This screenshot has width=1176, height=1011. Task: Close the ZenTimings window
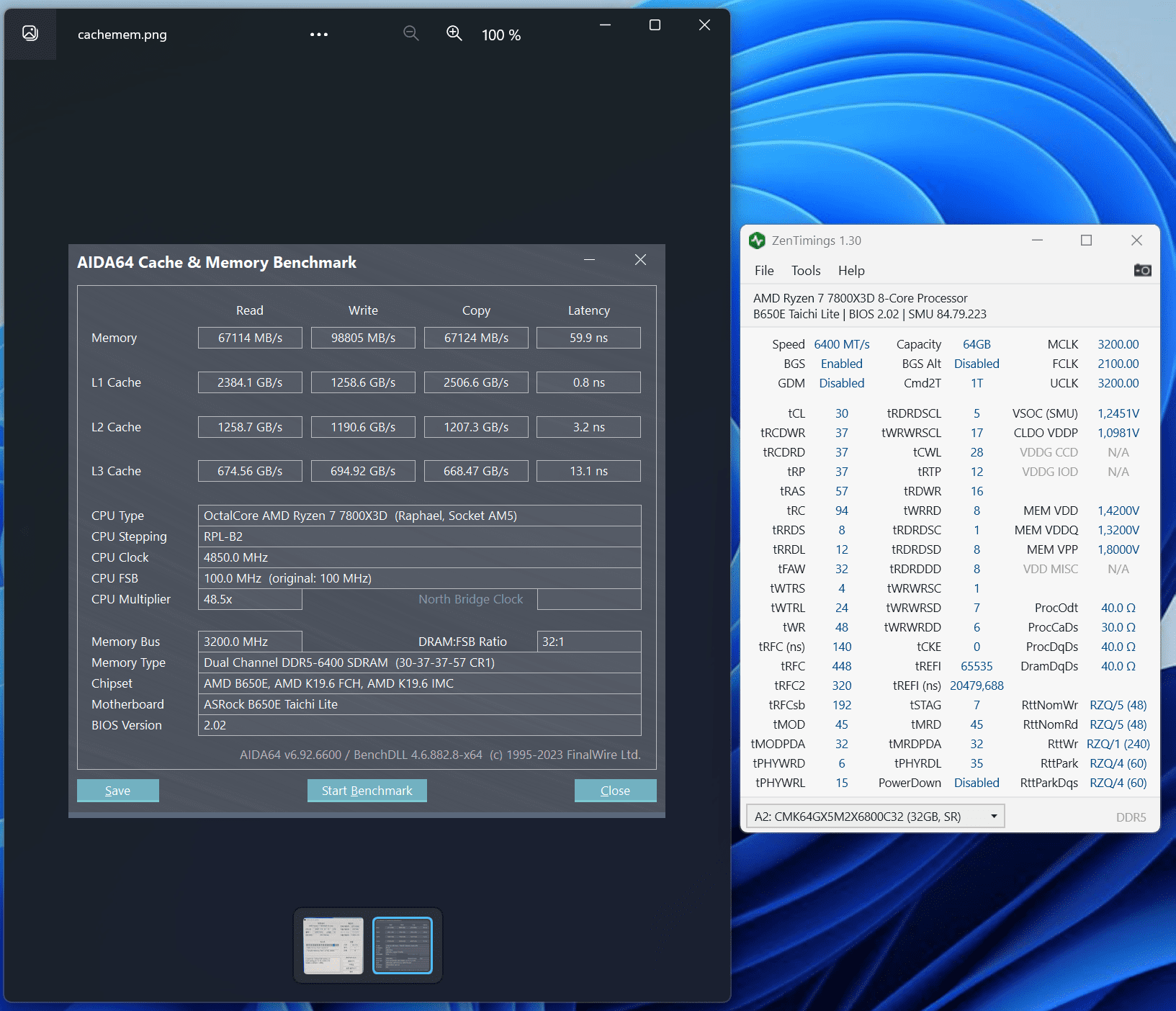coord(1136,241)
